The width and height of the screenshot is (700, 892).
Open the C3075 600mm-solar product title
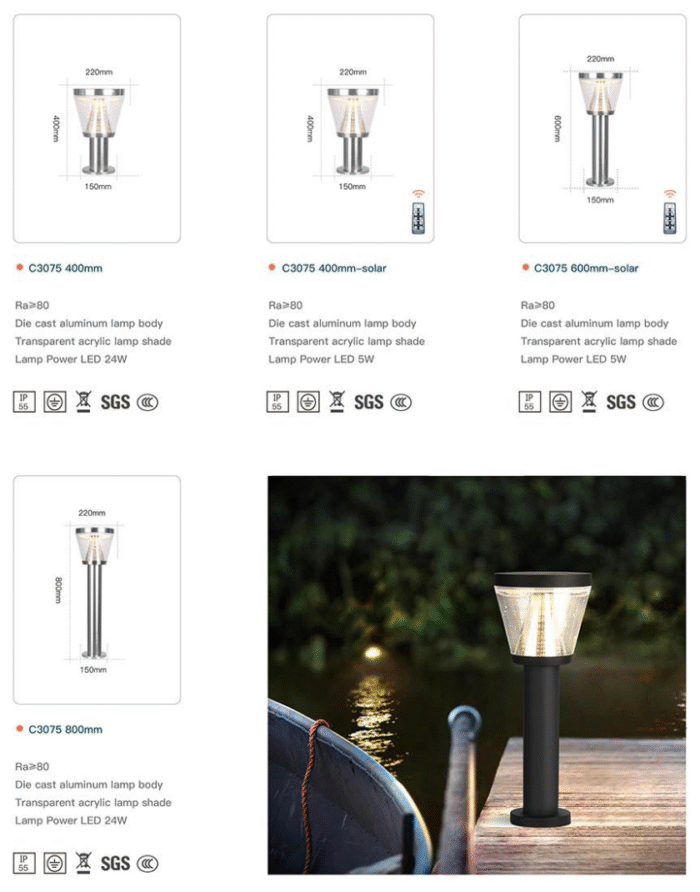(586, 268)
